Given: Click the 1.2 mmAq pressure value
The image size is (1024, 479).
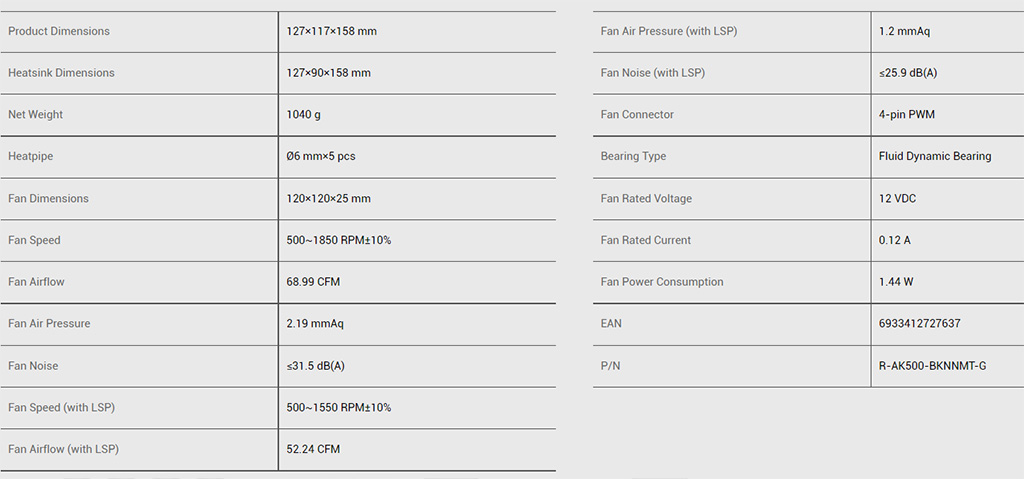Looking at the screenshot, I should pyautogui.click(x=904, y=31).
